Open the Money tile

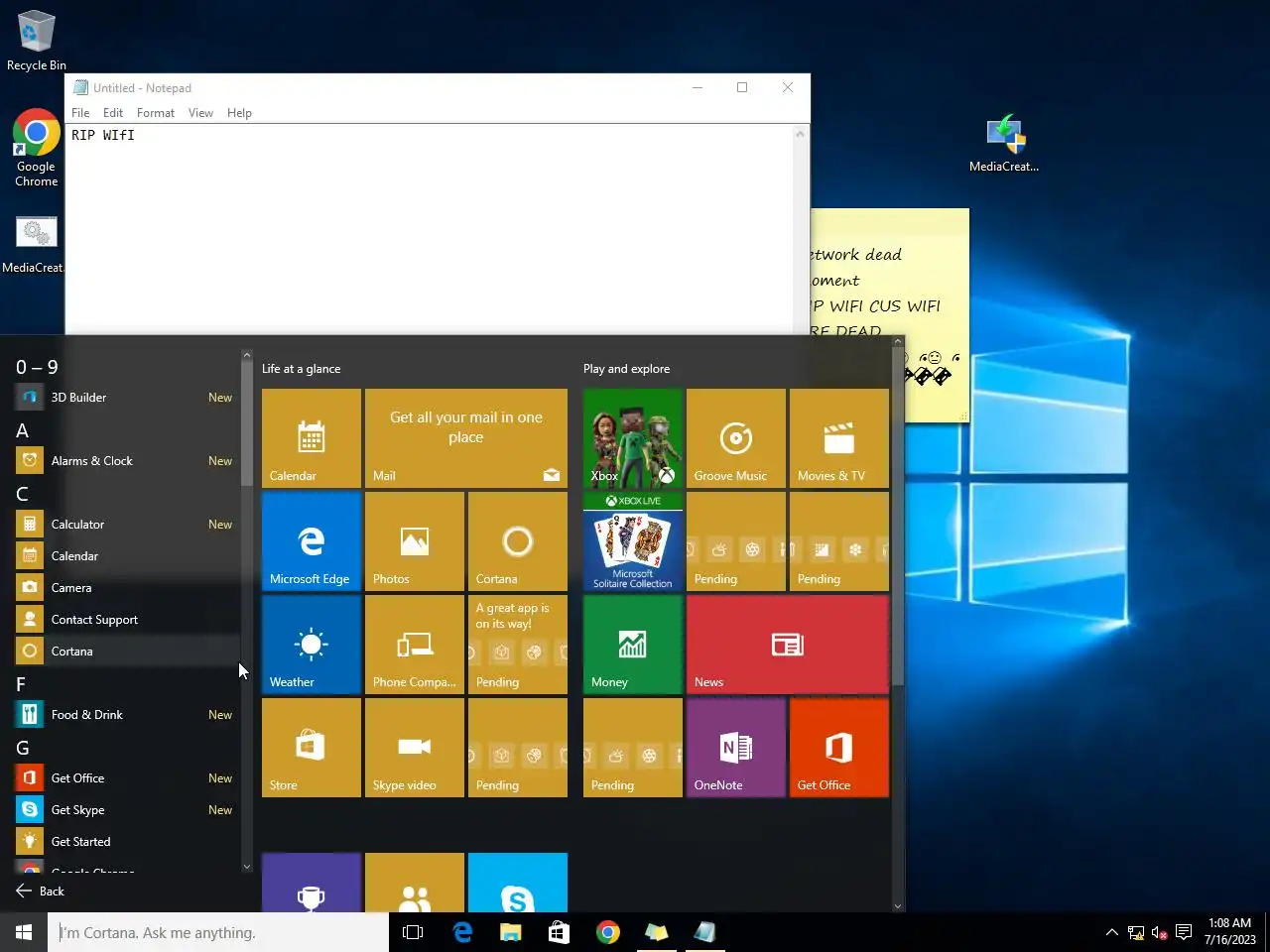tap(633, 645)
